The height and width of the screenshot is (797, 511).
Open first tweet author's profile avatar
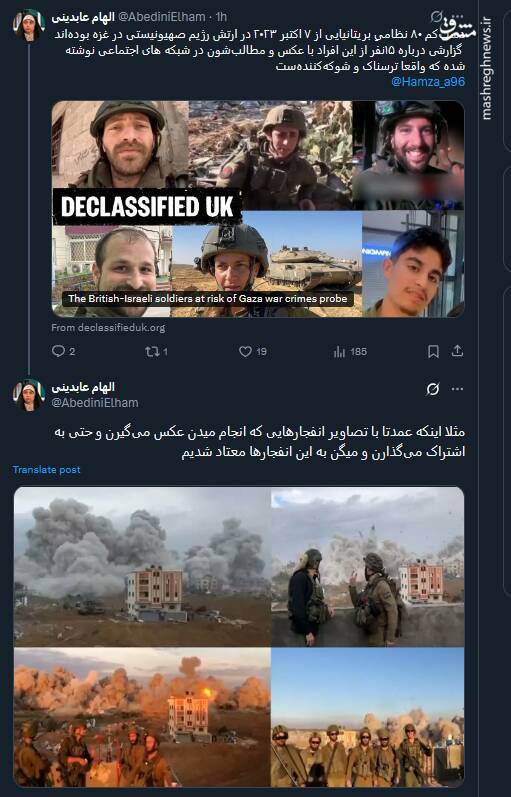[x=29, y=25]
